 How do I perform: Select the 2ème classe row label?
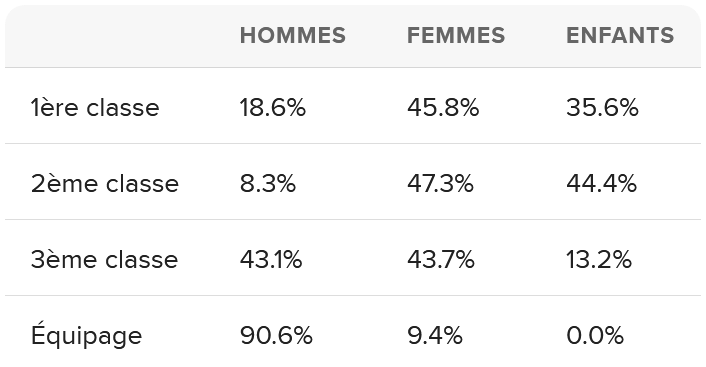click(x=105, y=184)
